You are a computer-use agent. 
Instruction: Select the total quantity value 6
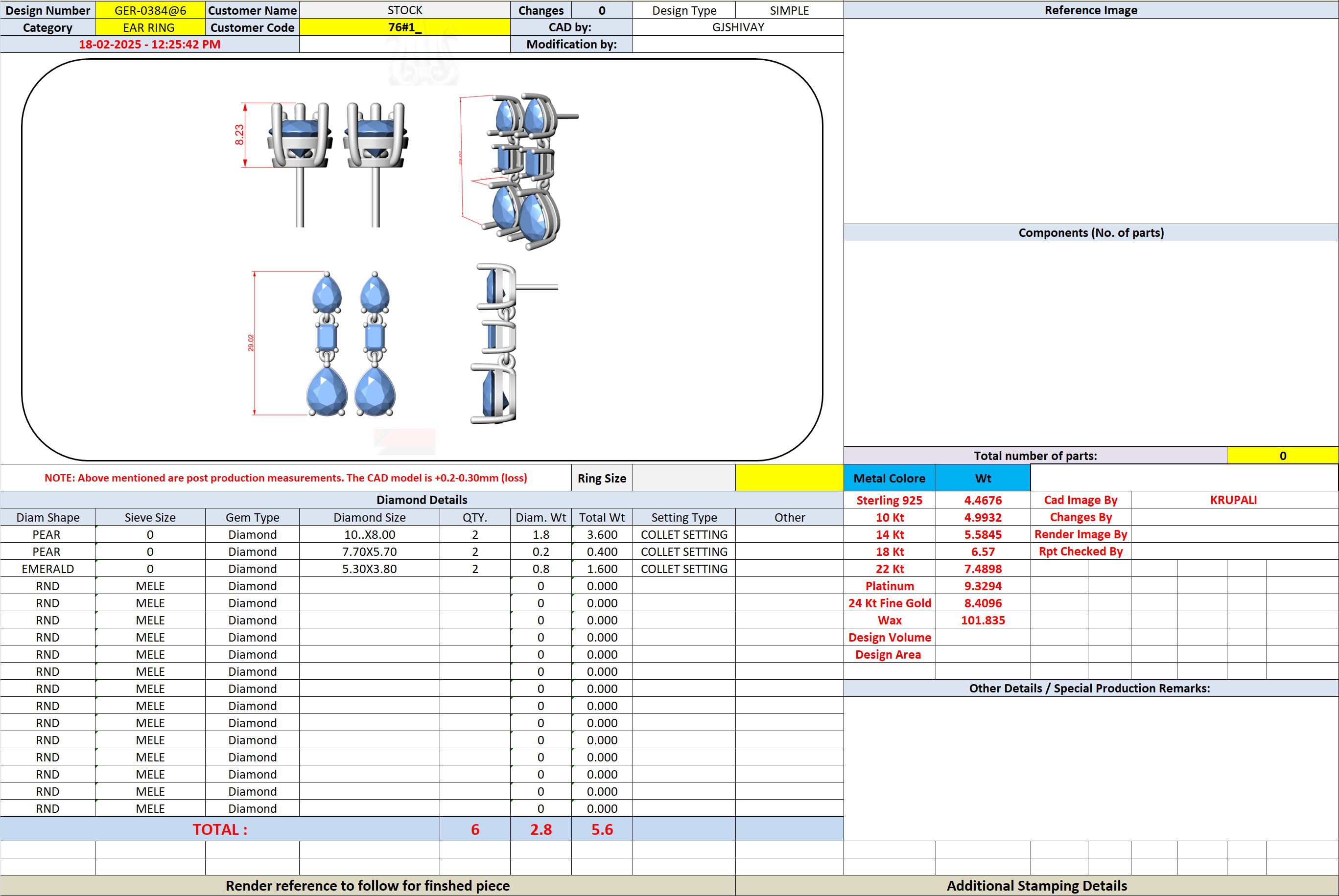[x=474, y=829]
